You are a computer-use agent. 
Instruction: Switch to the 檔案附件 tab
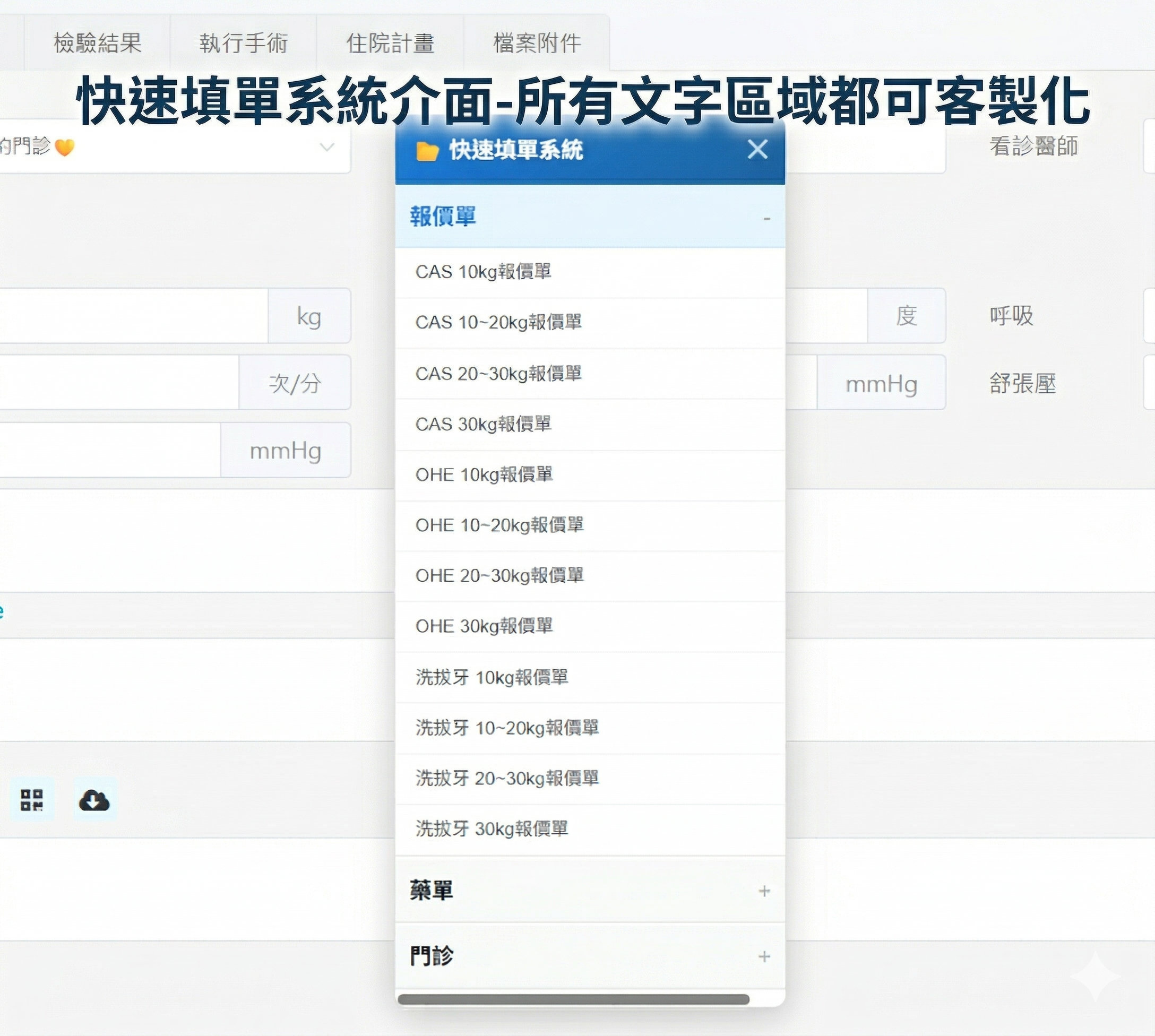535,41
